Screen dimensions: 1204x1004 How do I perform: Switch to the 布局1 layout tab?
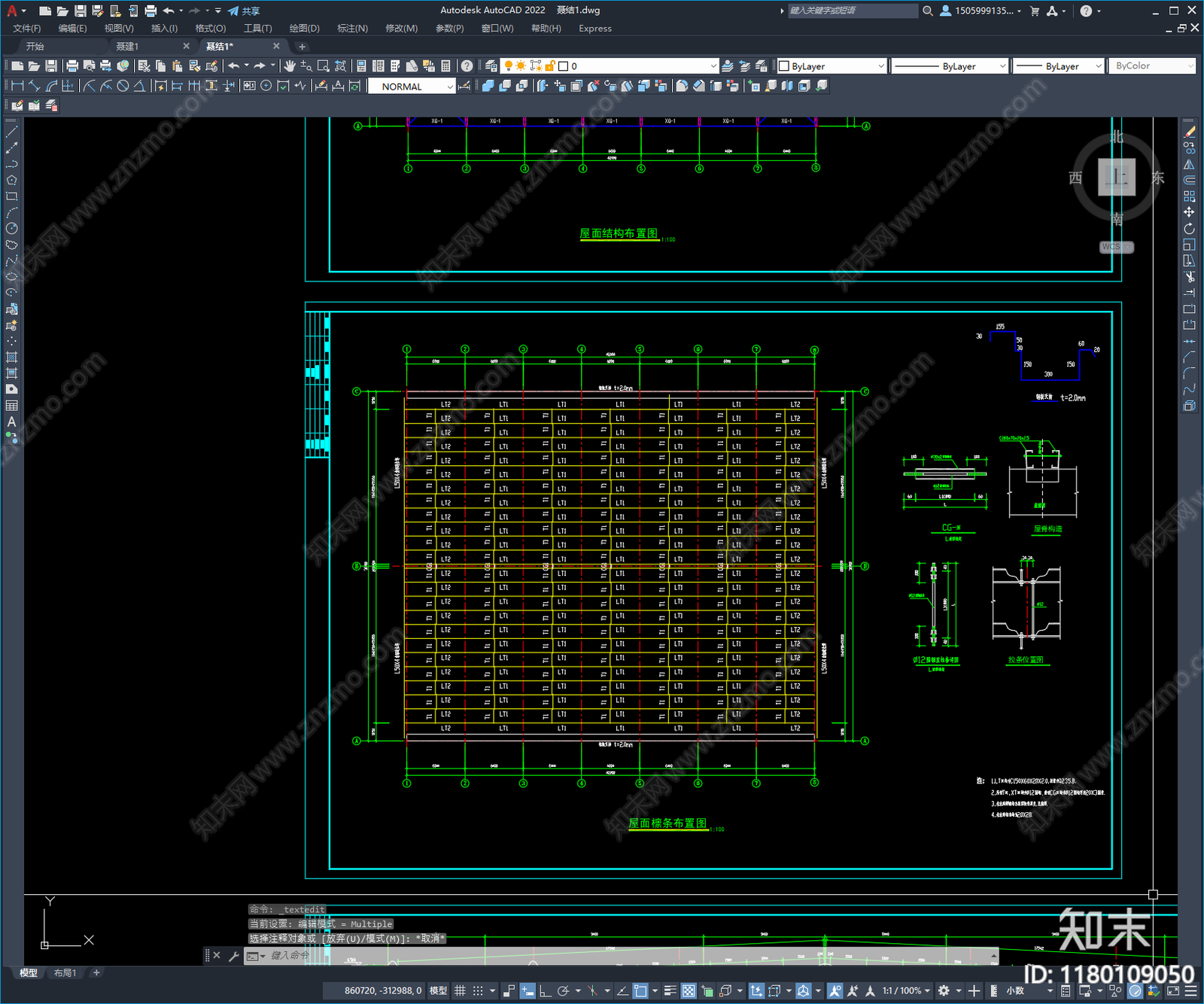[65, 973]
